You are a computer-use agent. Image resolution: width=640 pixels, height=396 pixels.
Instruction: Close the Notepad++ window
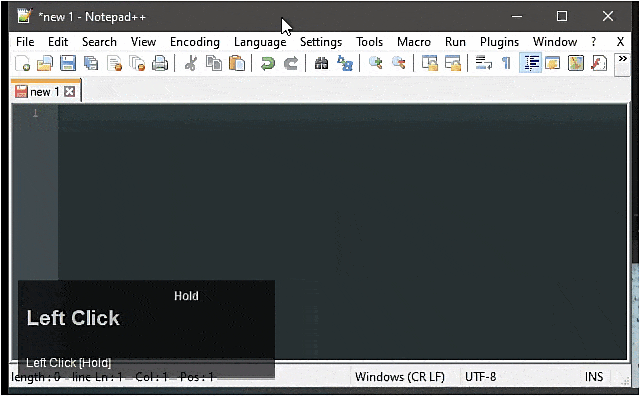[608, 16]
